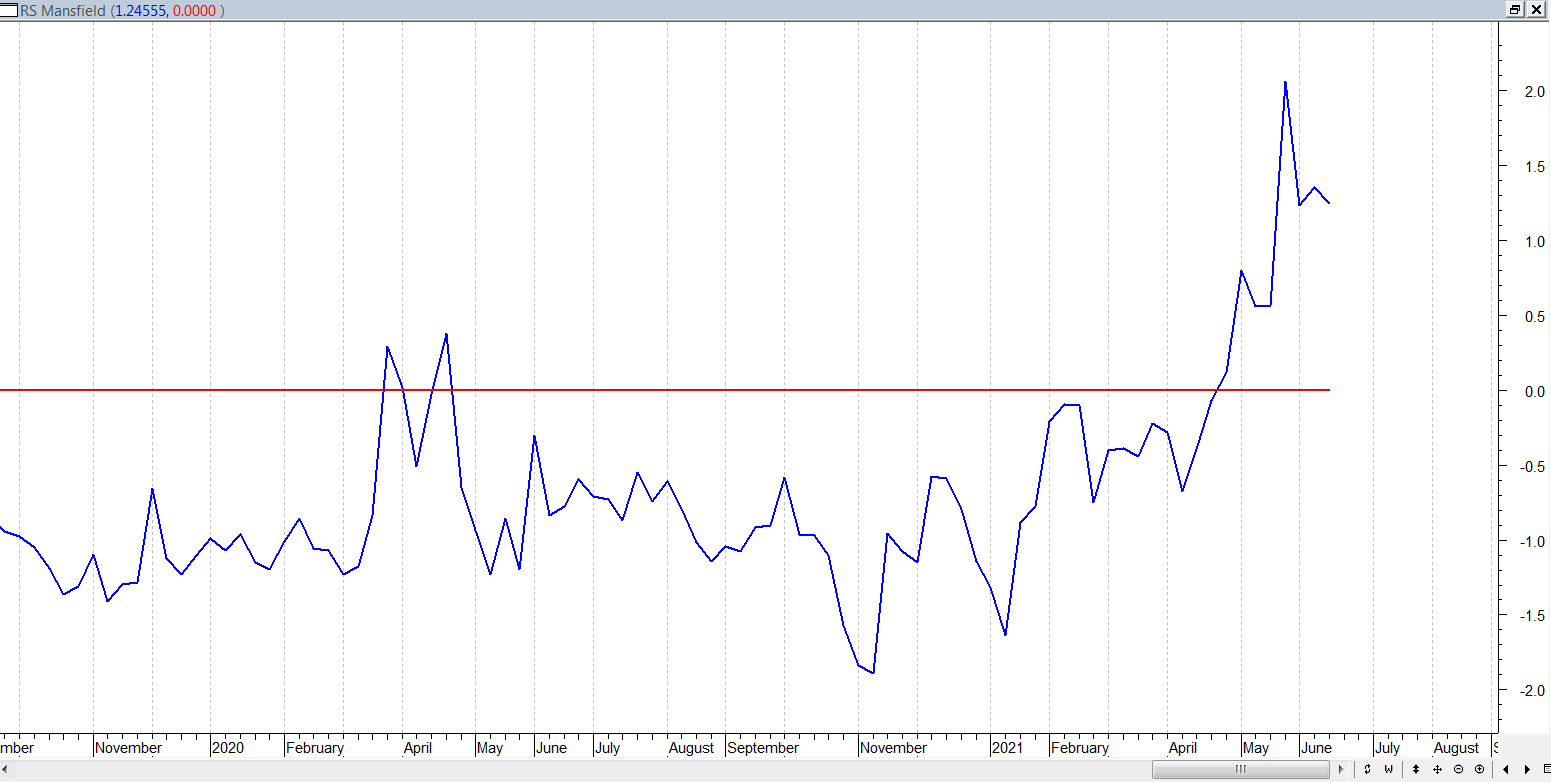Click the chart pane icon beside RS Mansfield title

point(9,10)
